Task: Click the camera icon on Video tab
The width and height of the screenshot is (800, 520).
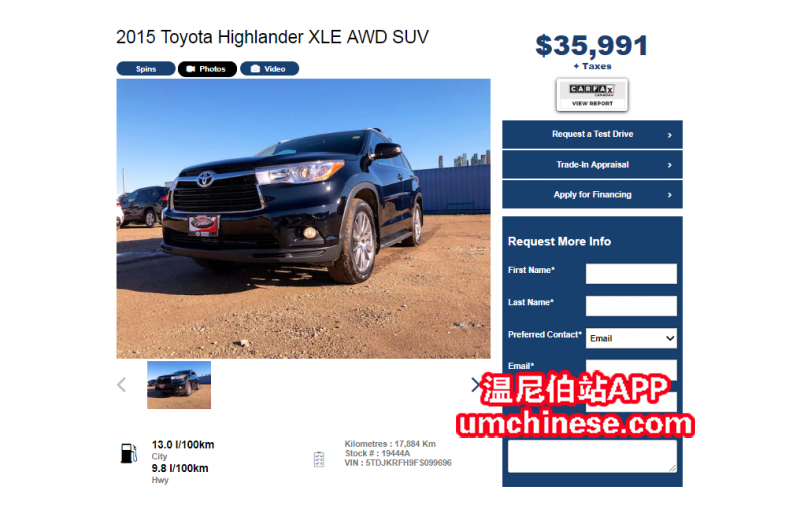Action: tap(256, 69)
